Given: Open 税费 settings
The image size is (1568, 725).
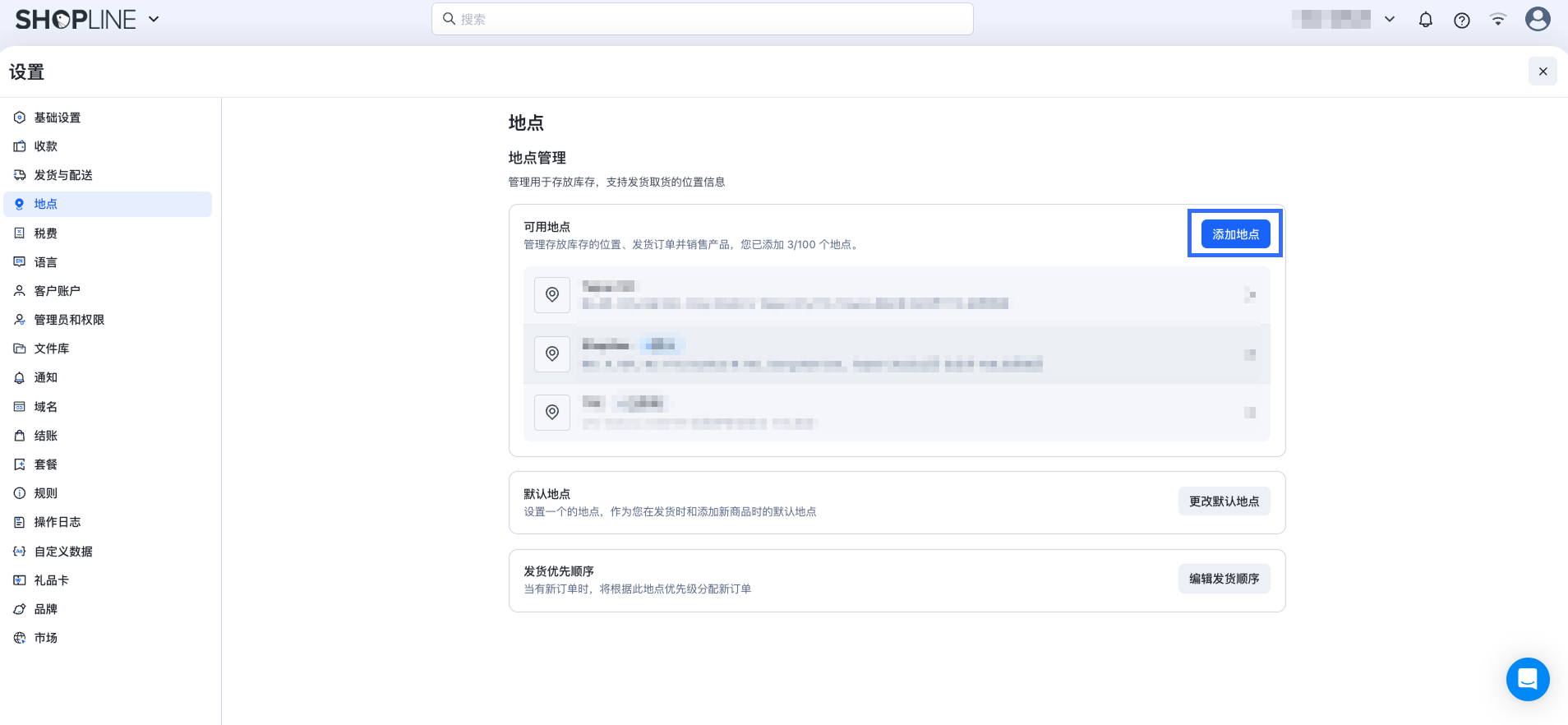Looking at the screenshot, I should pyautogui.click(x=108, y=233).
